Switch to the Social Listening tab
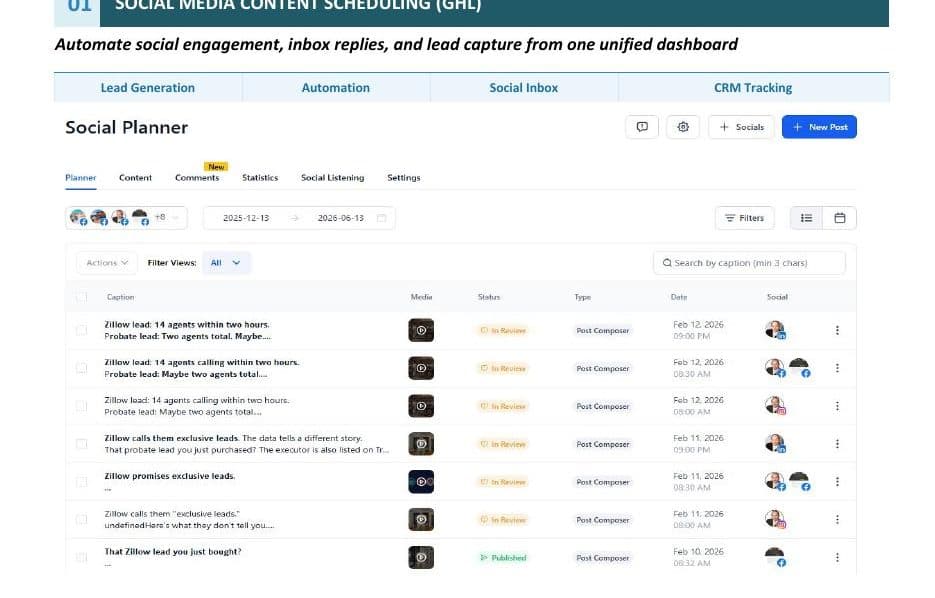935x598 pixels. click(332, 178)
